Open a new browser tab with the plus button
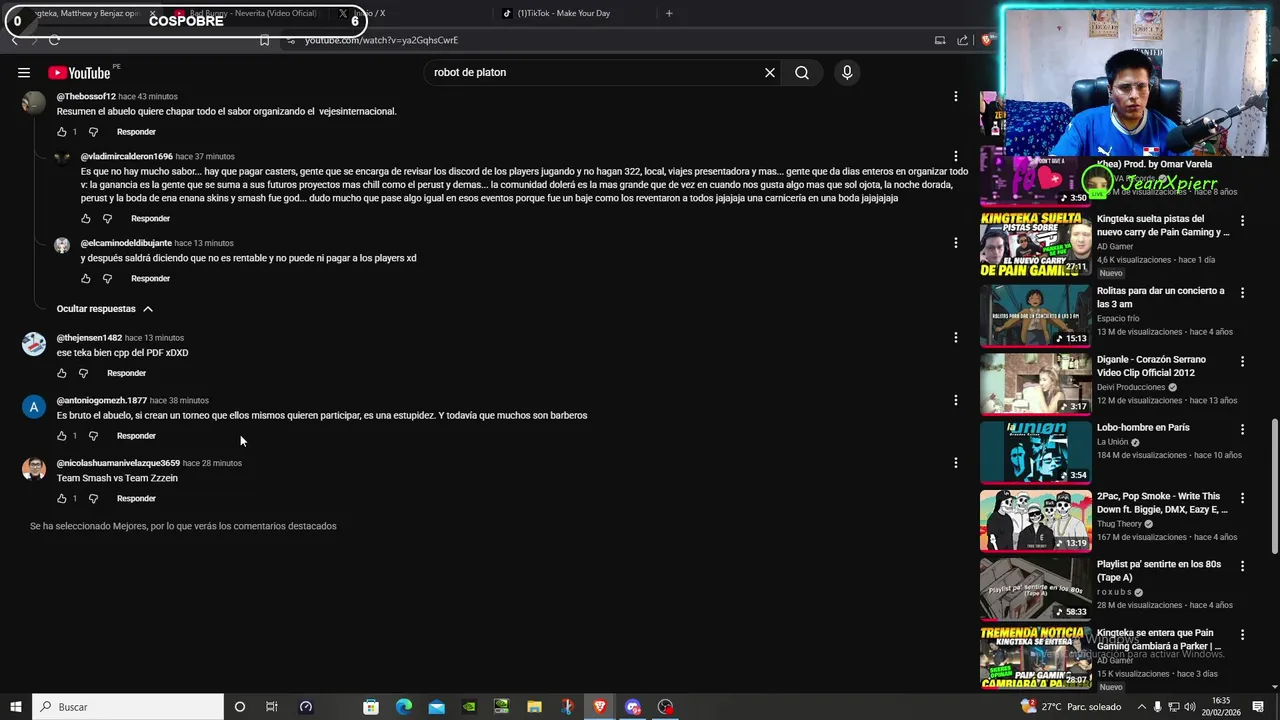The height and width of the screenshot is (720, 1280). click(669, 13)
